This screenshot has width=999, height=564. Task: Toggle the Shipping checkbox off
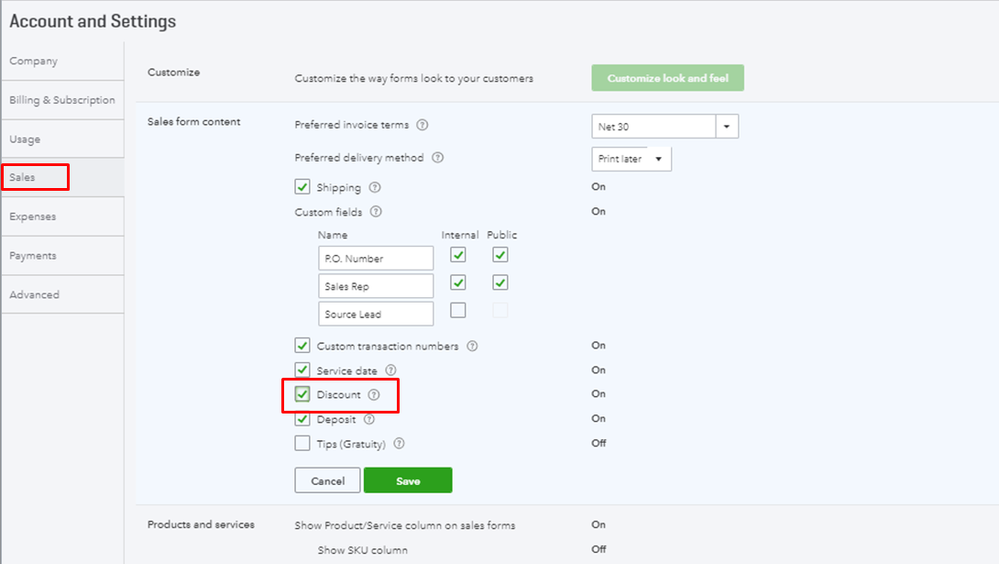303,187
